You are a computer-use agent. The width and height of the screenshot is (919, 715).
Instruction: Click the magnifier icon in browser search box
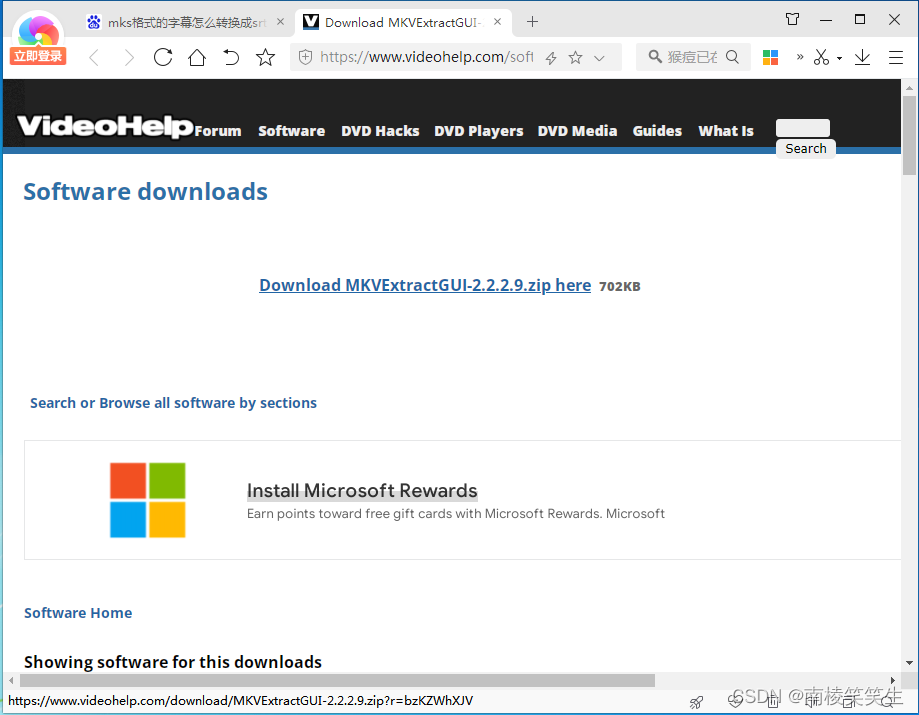(733, 57)
